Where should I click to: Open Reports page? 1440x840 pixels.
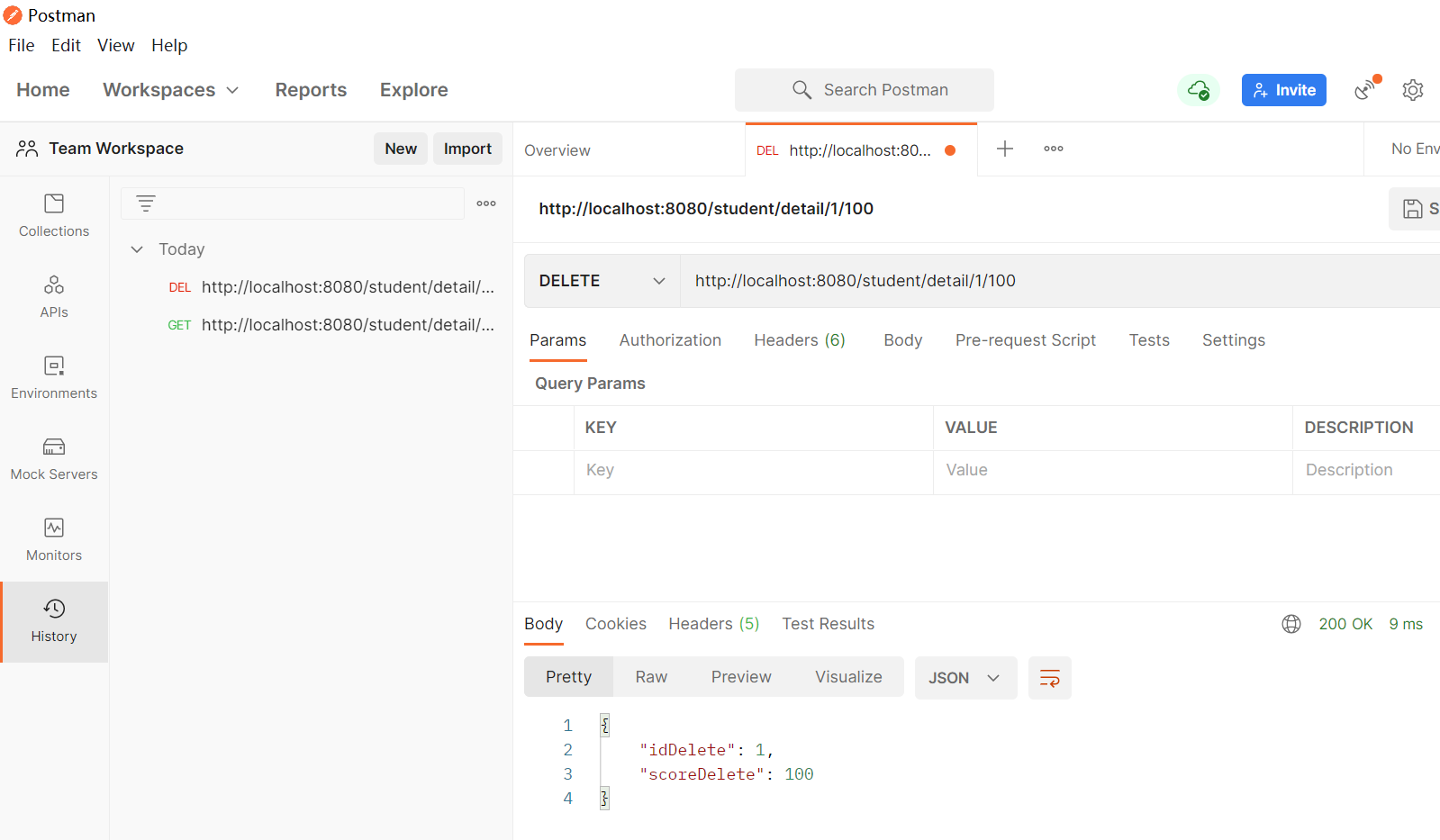pos(311,90)
